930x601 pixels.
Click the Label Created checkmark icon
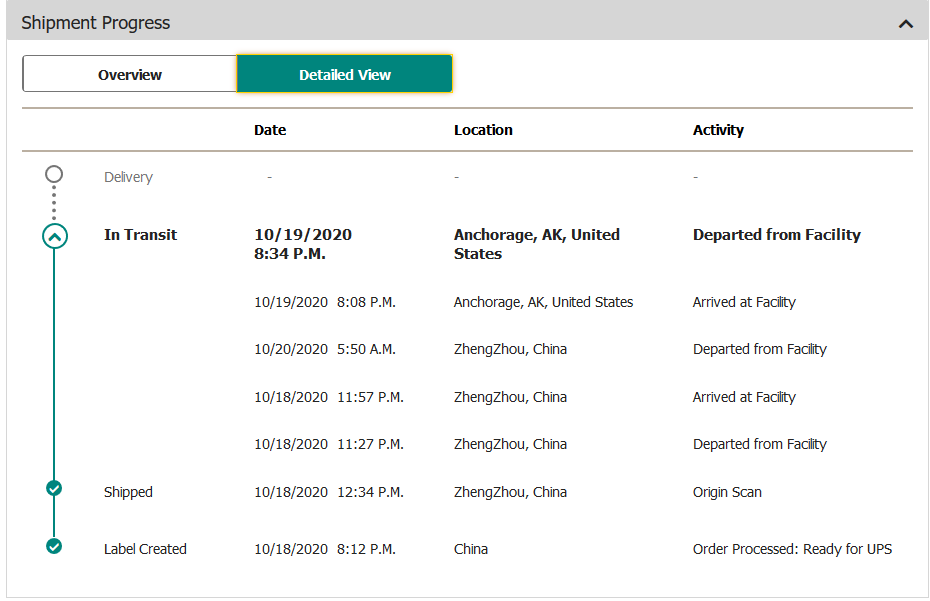coord(54,546)
